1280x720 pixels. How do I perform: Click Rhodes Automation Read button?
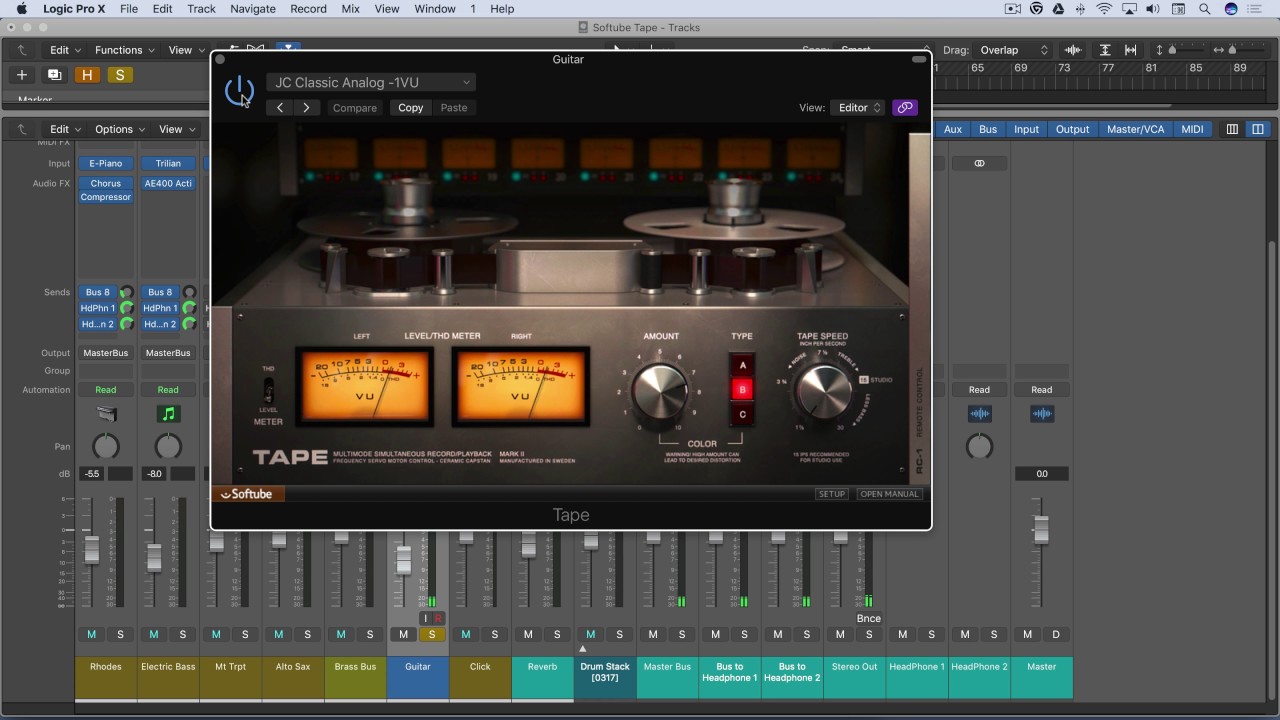(105, 390)
